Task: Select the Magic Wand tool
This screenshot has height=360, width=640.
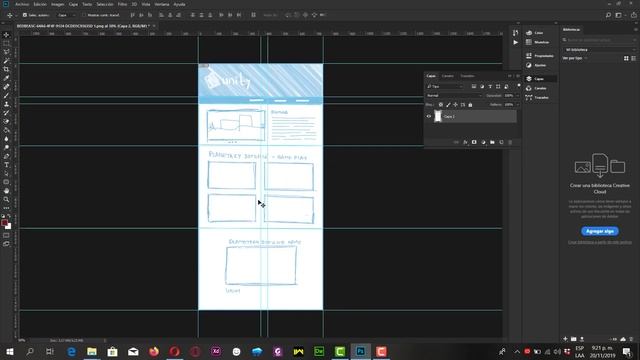Action: [6, 61]
